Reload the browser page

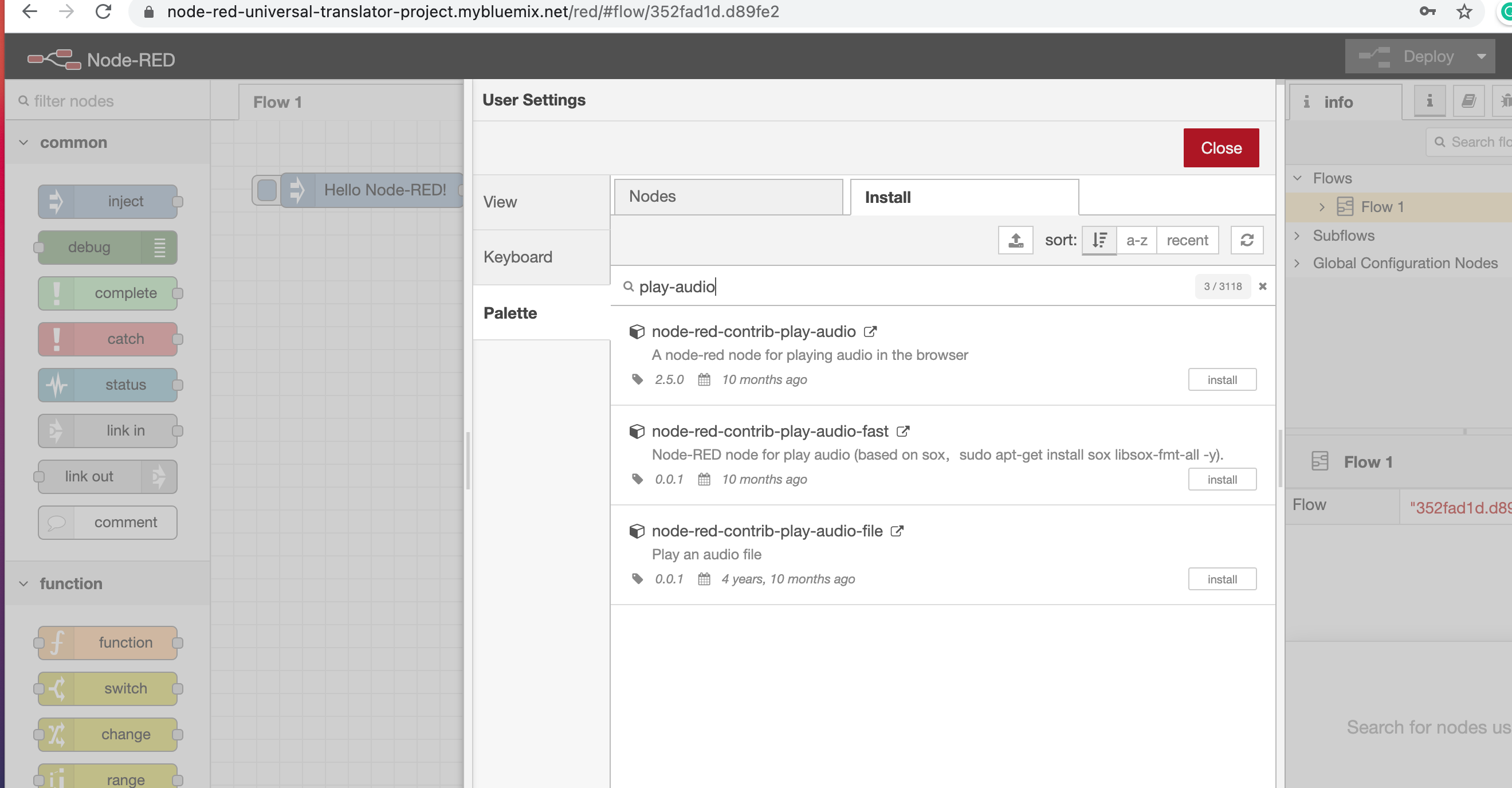tap(103, 11)
